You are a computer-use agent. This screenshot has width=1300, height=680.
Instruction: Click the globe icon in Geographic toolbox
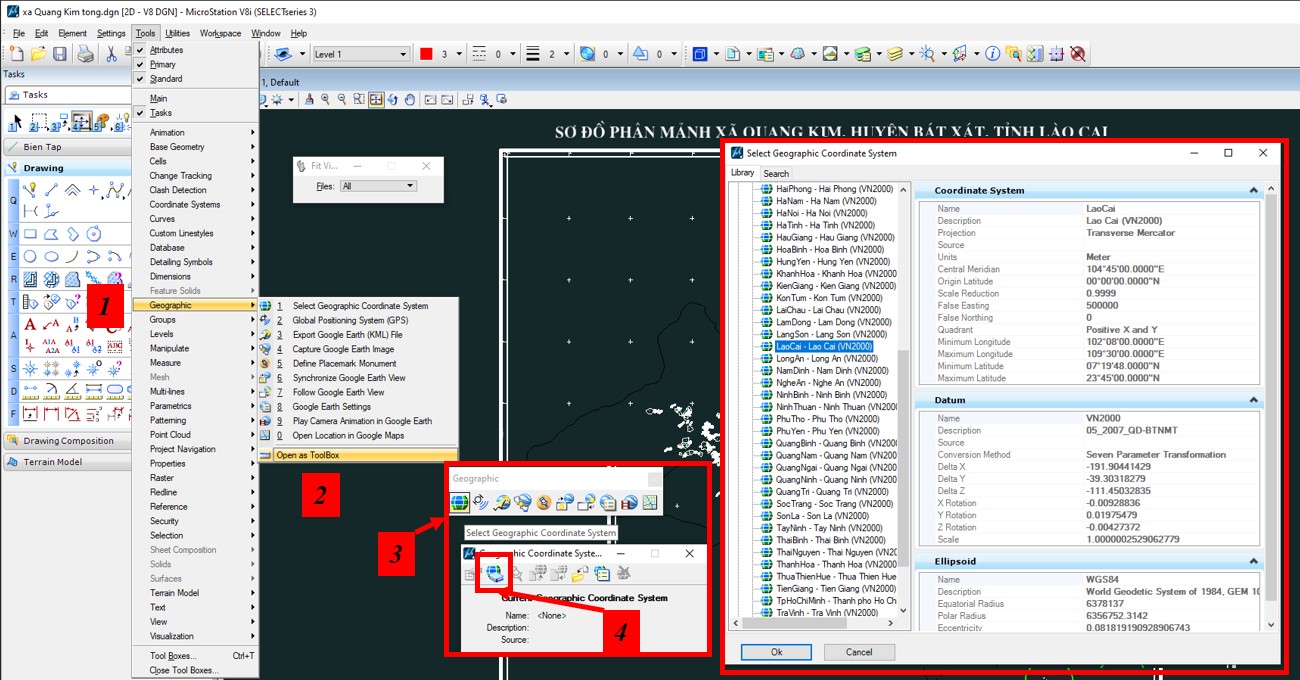[460, 503]
